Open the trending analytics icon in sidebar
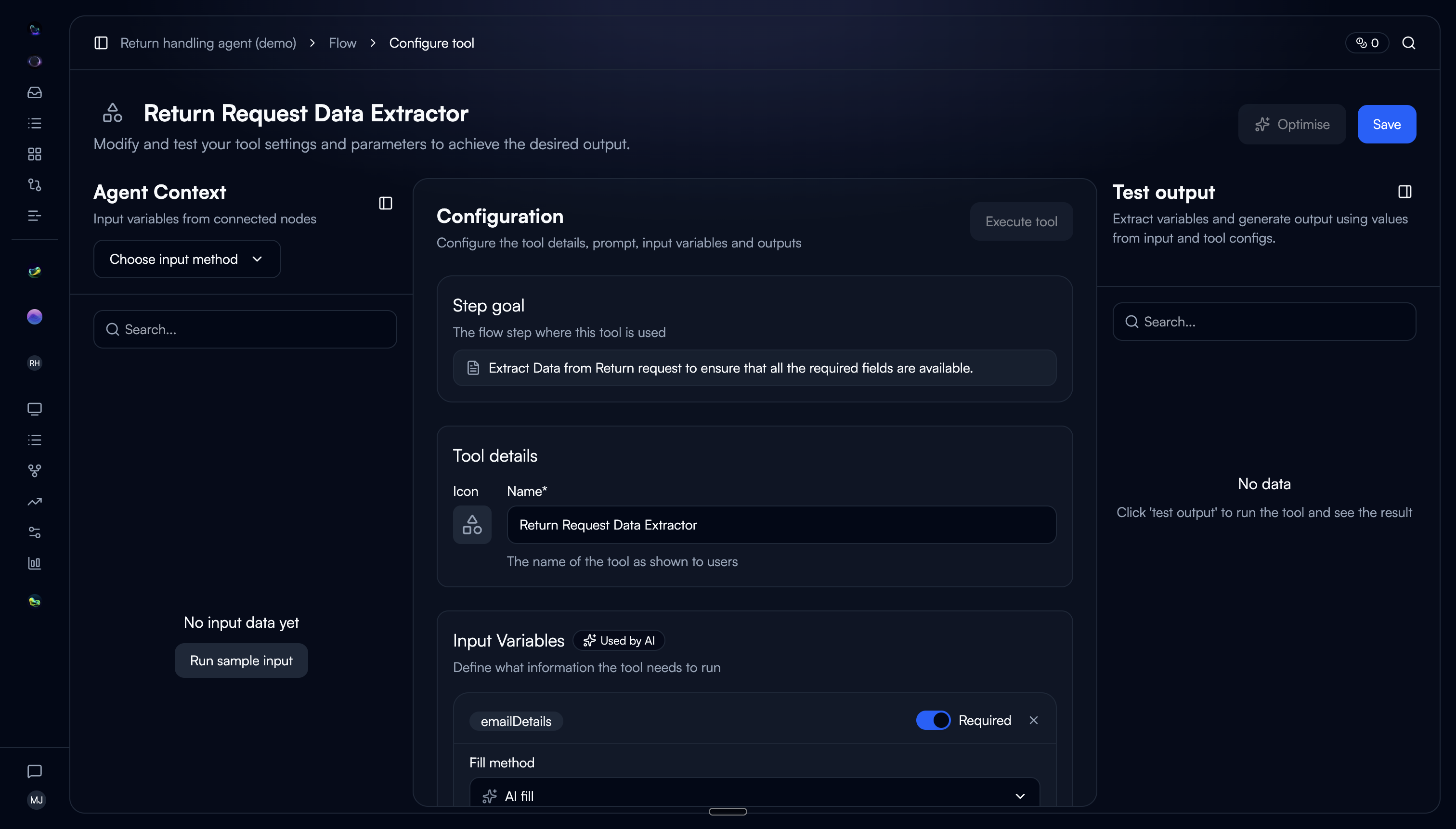This screenshot has height=829, width=1456. pyautogui.click(x=35, y=502)
